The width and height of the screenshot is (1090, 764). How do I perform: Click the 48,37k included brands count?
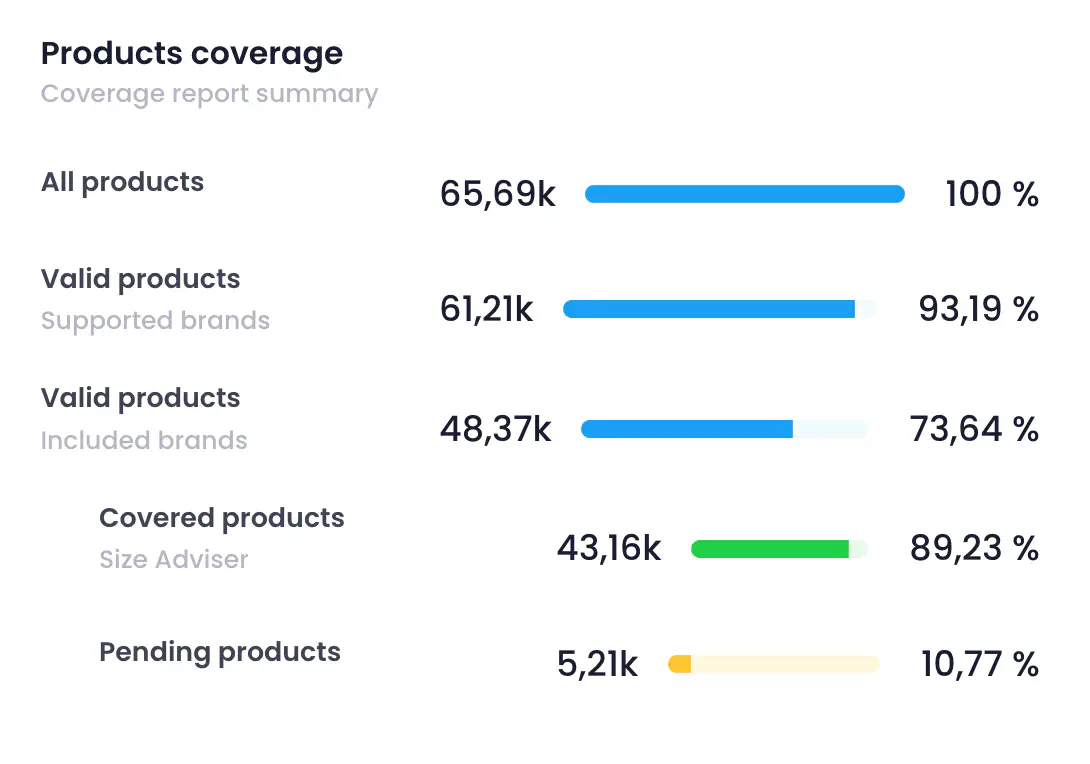[x=495, y=430]
